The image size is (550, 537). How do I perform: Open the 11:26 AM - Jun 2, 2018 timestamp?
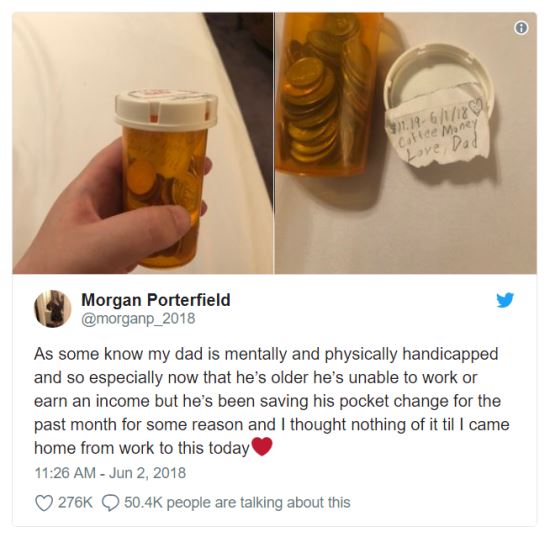110,473
